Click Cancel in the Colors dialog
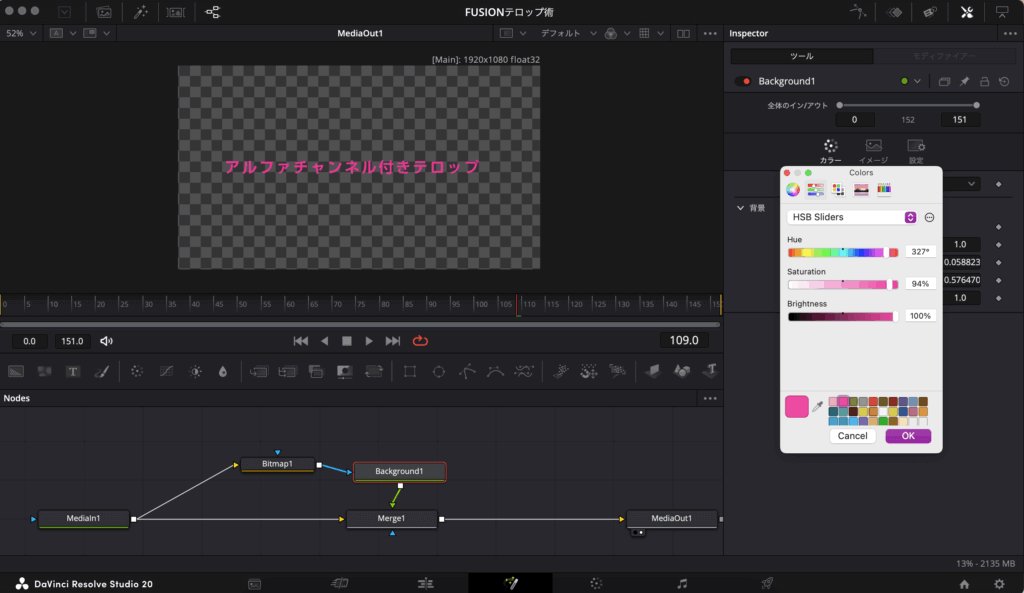The height and width of the screenshot is (593, 1024). 852,436
